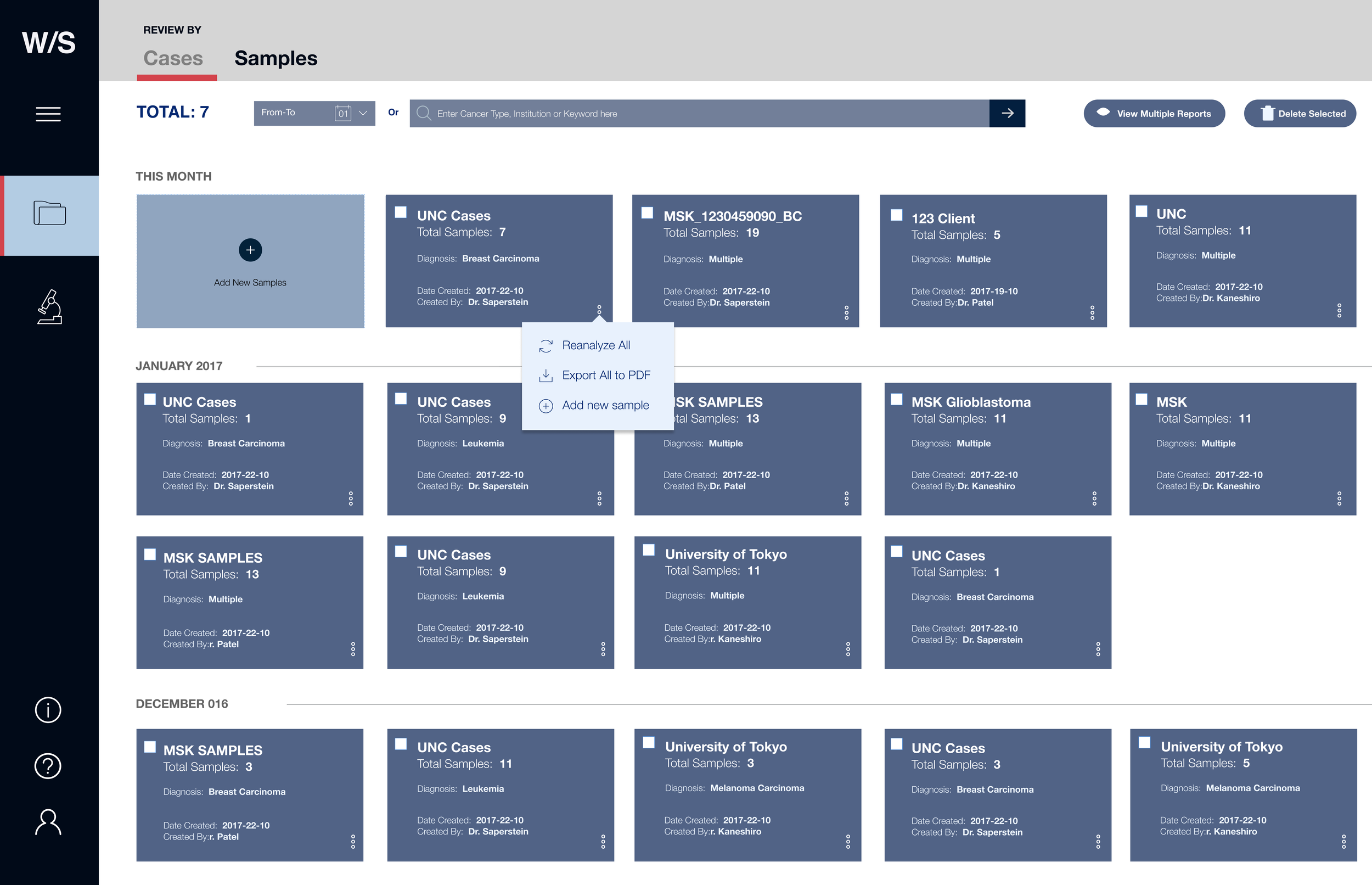Open the hamburger menu in sidebar
This screenshot has height=885, width=1372.
coord(48,114)
